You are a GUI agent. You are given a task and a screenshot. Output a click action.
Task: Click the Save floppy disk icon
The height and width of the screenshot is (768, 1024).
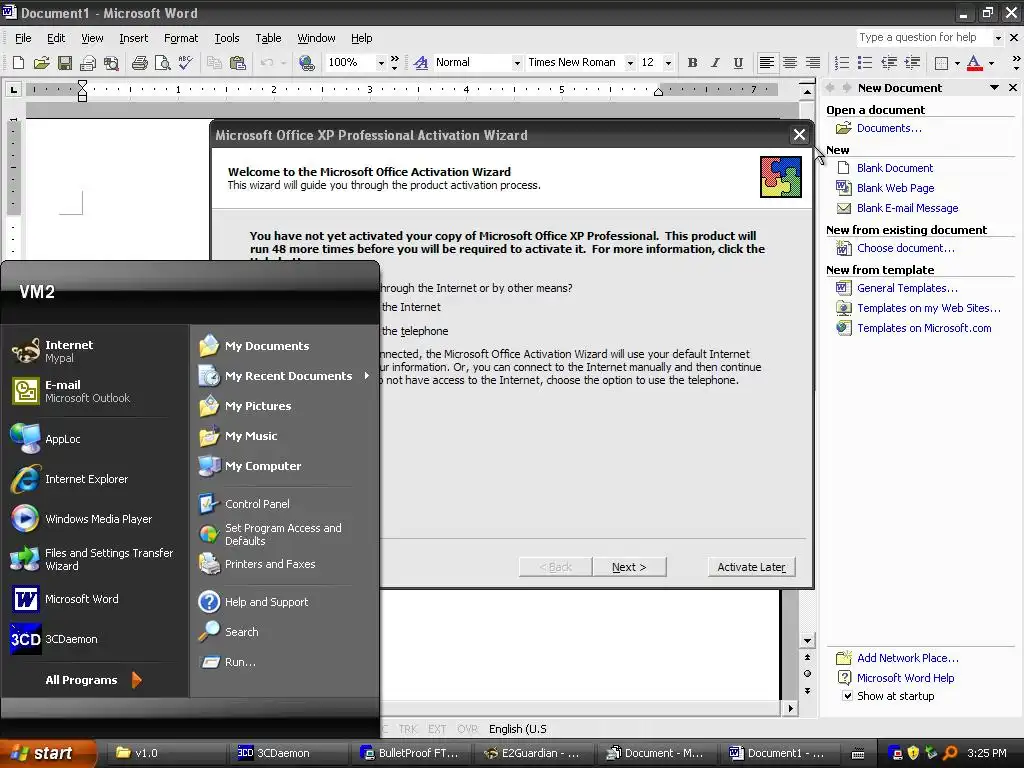click(x=65, y=63)
